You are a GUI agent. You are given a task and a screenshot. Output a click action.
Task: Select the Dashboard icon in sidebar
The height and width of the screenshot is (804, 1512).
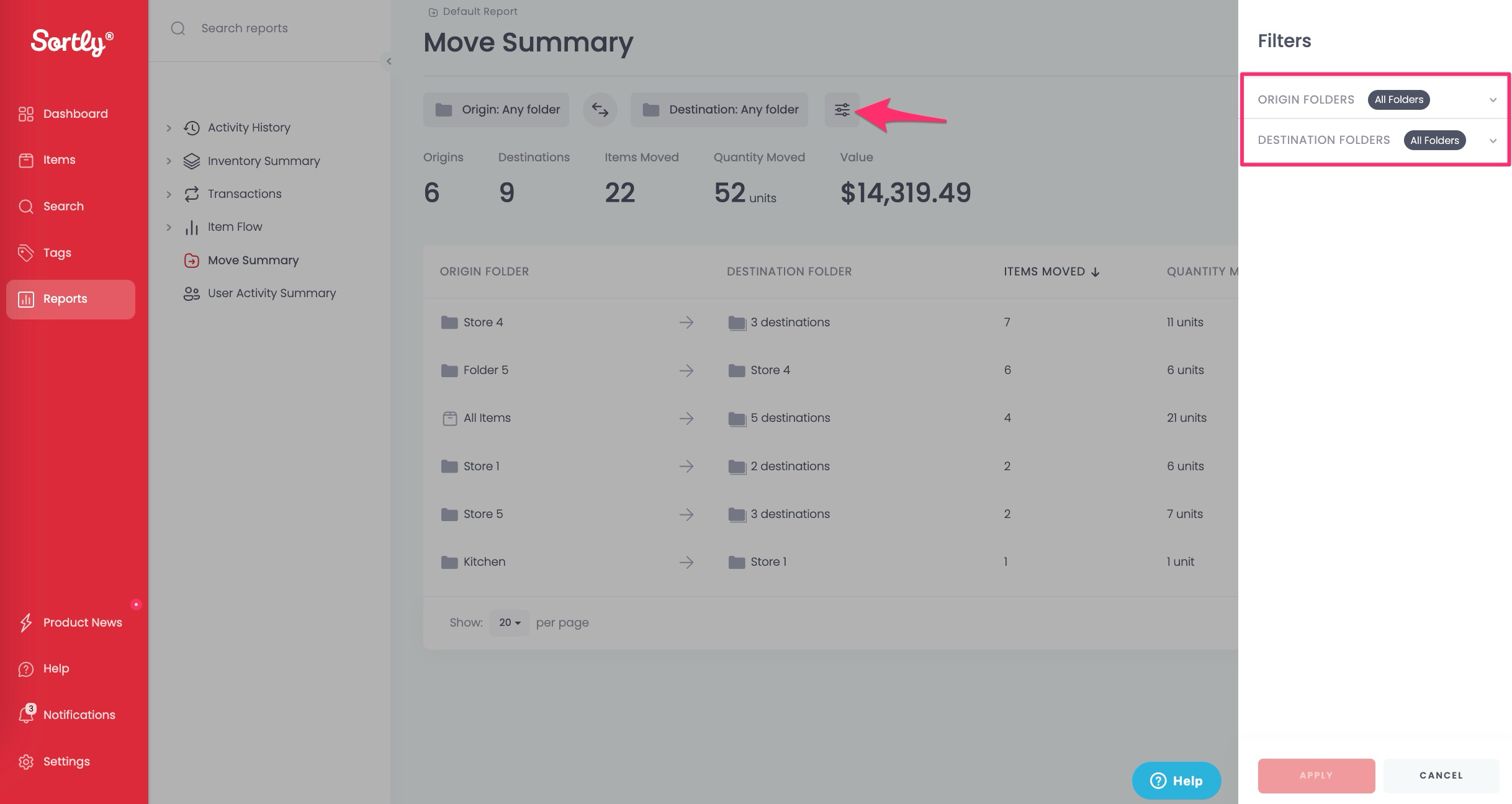click(26, 114)
